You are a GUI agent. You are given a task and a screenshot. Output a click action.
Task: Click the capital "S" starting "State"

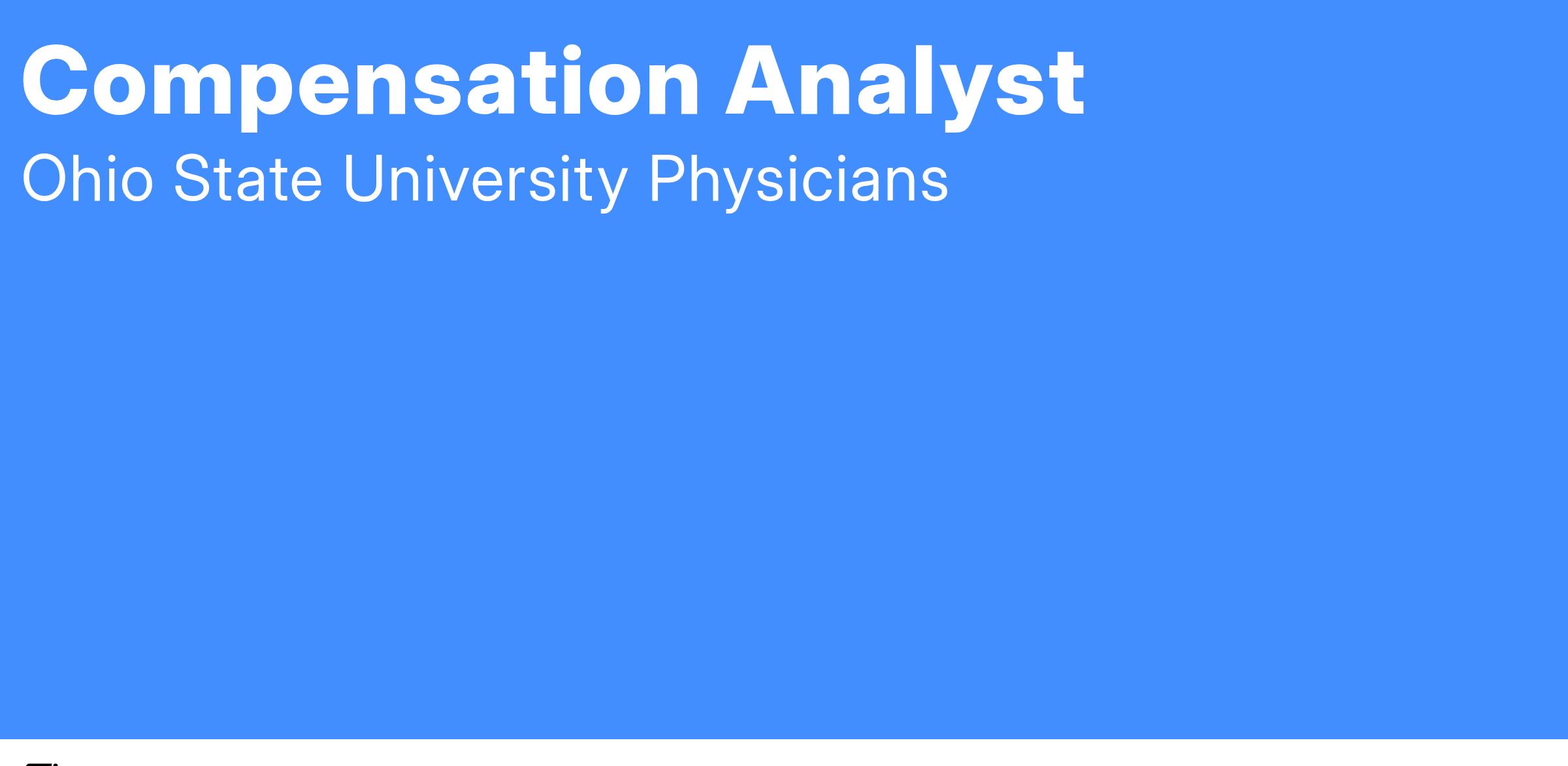click(194, 180)
